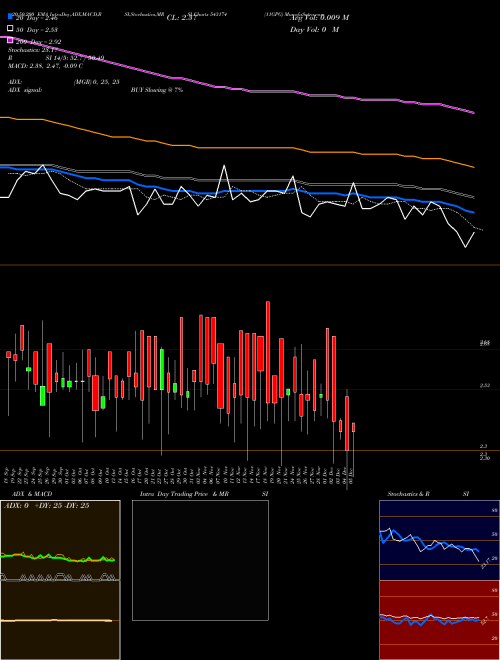This screenshot has height=660, width=500.
Task: Click the last red candlestick on the right
Action: 353,427
